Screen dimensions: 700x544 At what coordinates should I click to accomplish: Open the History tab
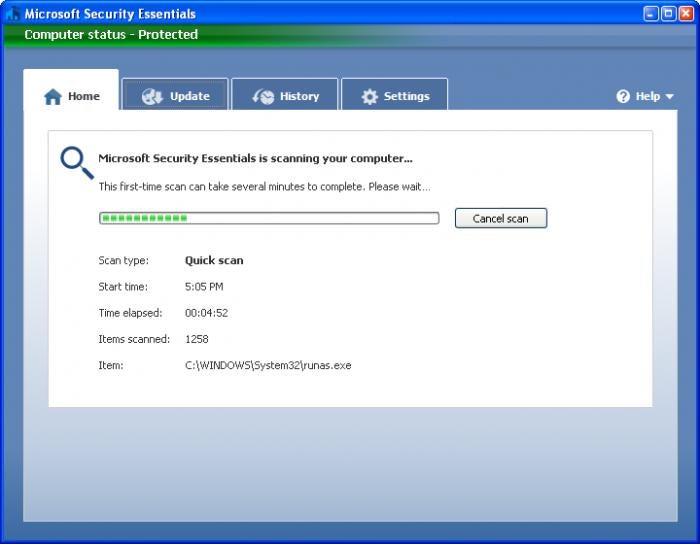tap(285, 94)
